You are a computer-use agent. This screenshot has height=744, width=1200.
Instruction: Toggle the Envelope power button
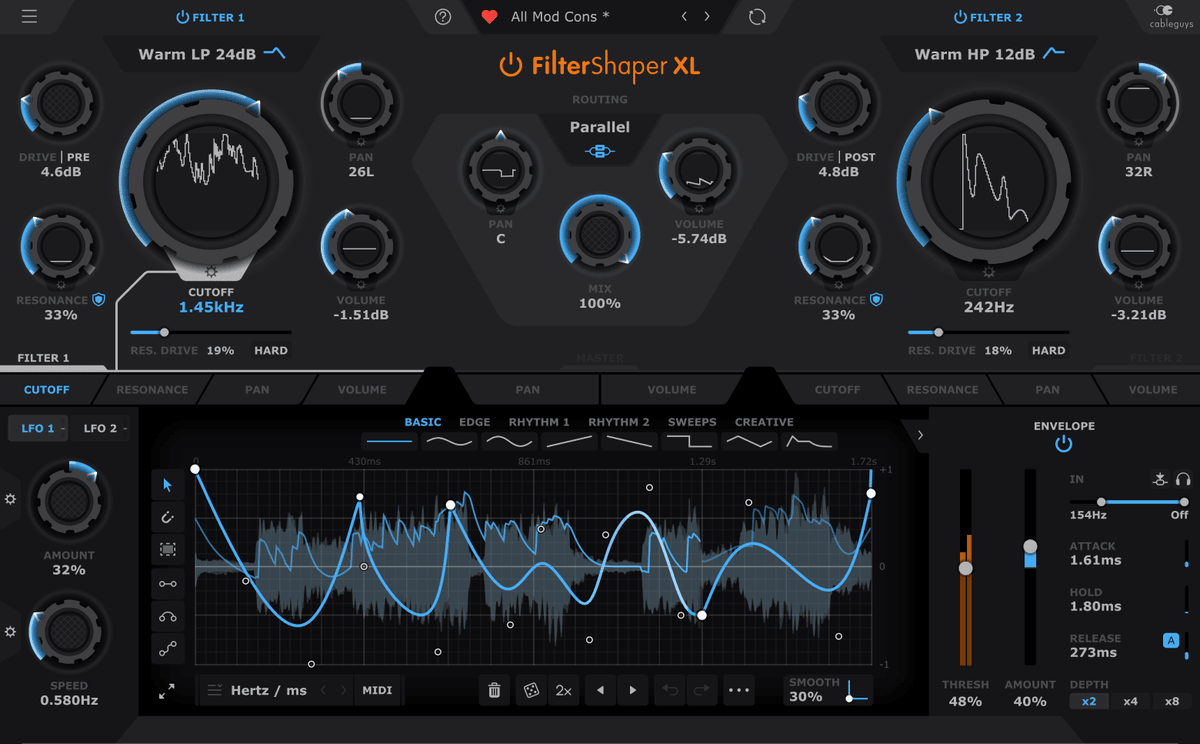coord(1063,443)
